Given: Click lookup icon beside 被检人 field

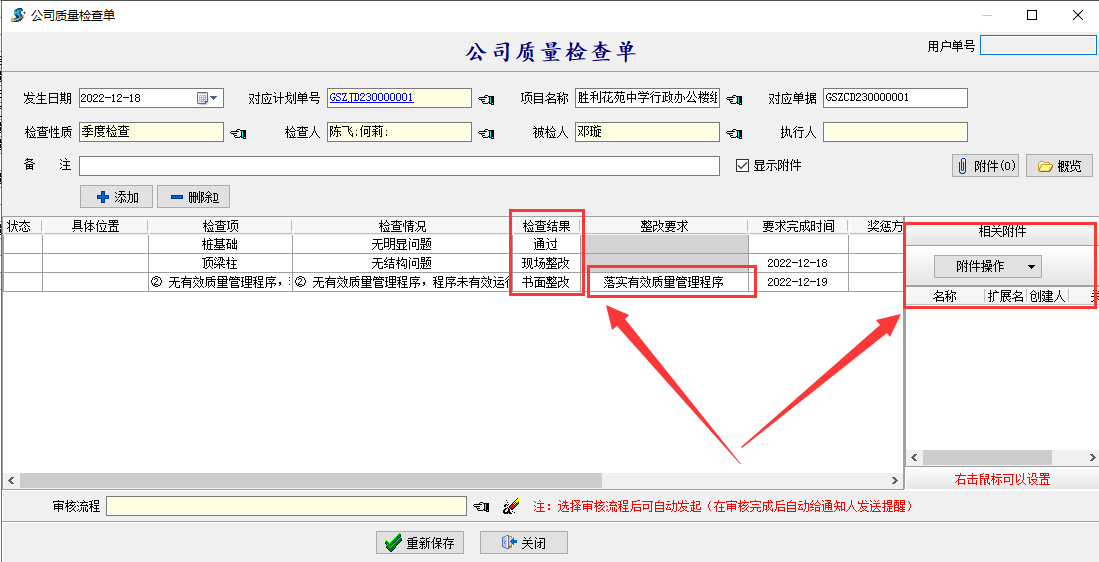Looking at the screenshot, I should point(734,133).
